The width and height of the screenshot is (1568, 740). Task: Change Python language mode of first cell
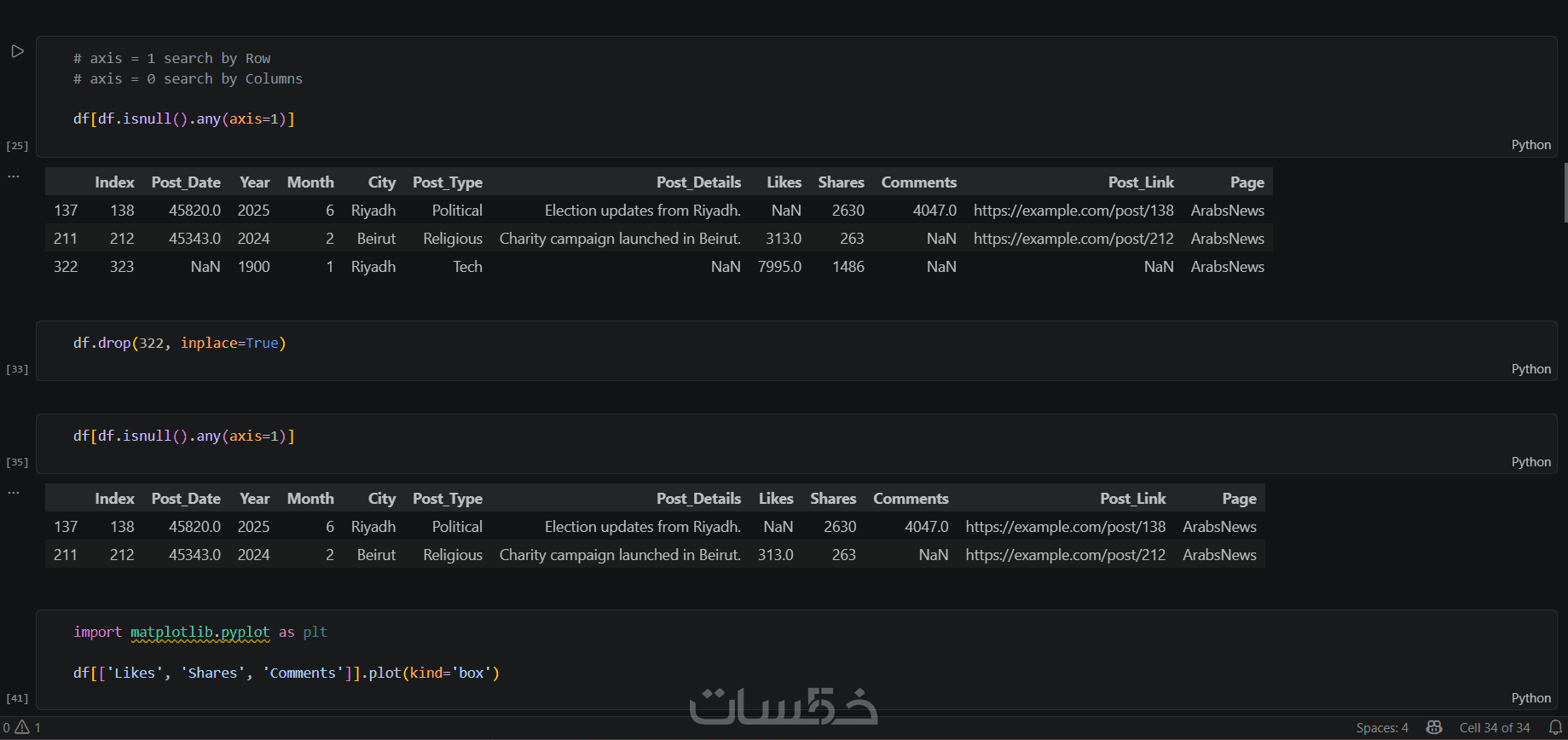pyautogui.click(x=1530, y=145)
